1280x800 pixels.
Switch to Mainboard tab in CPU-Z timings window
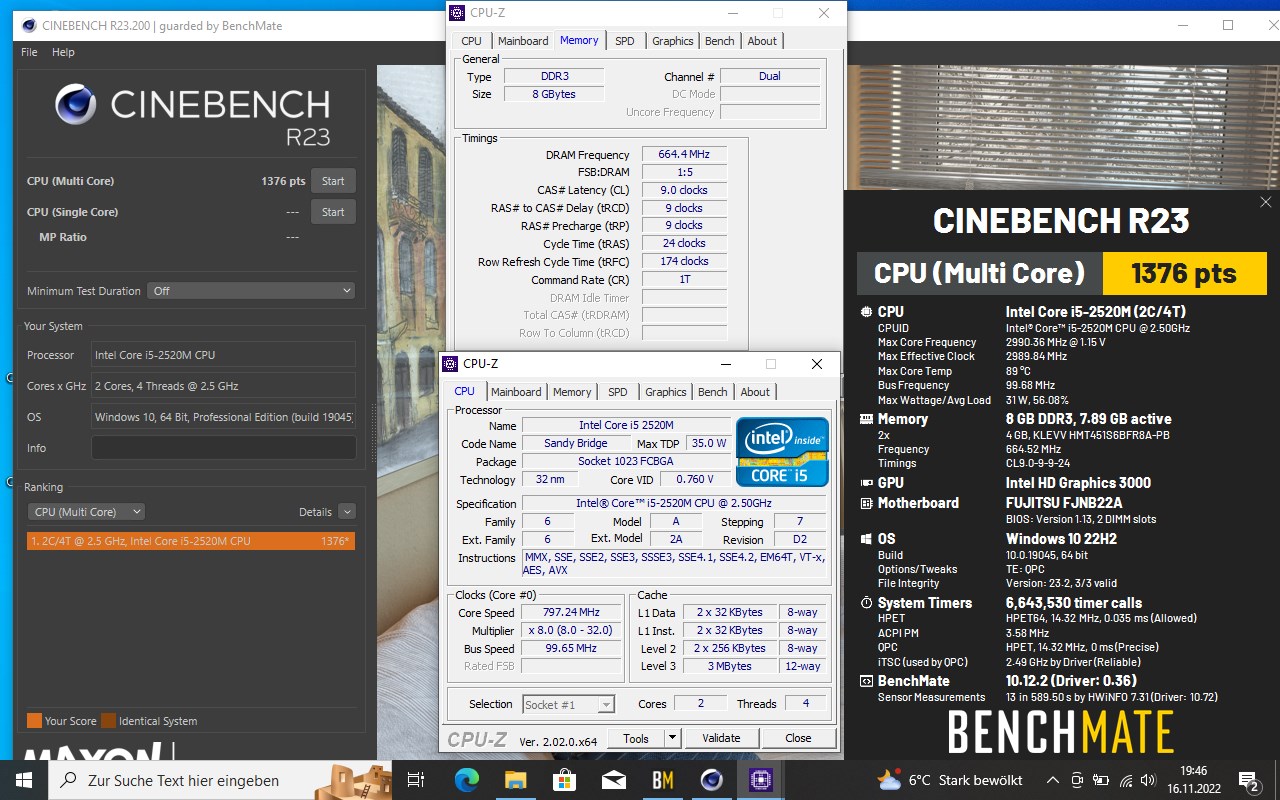[x=523, y=41]
